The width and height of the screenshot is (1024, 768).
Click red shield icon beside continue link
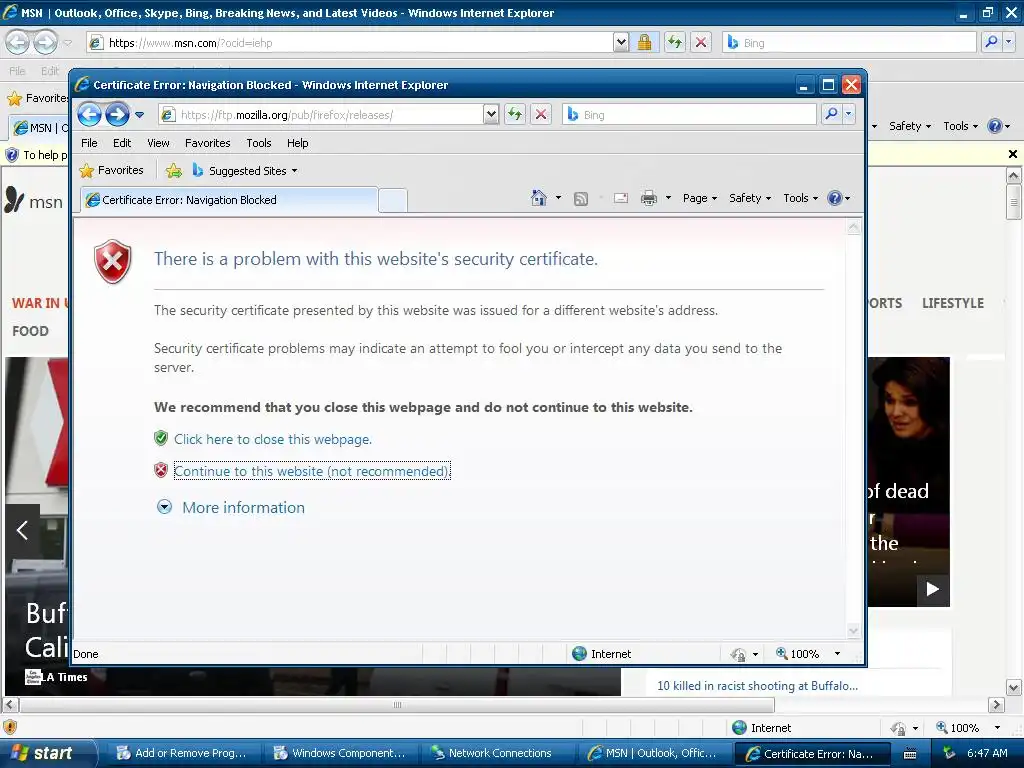coord(161,470)
